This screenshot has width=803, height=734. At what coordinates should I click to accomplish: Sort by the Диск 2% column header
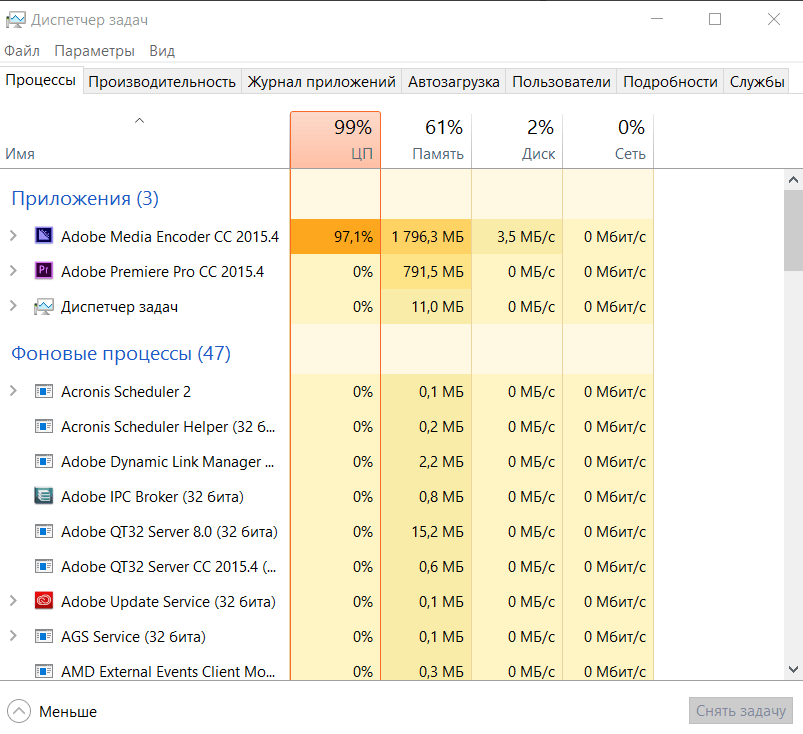tap(517, 140)
